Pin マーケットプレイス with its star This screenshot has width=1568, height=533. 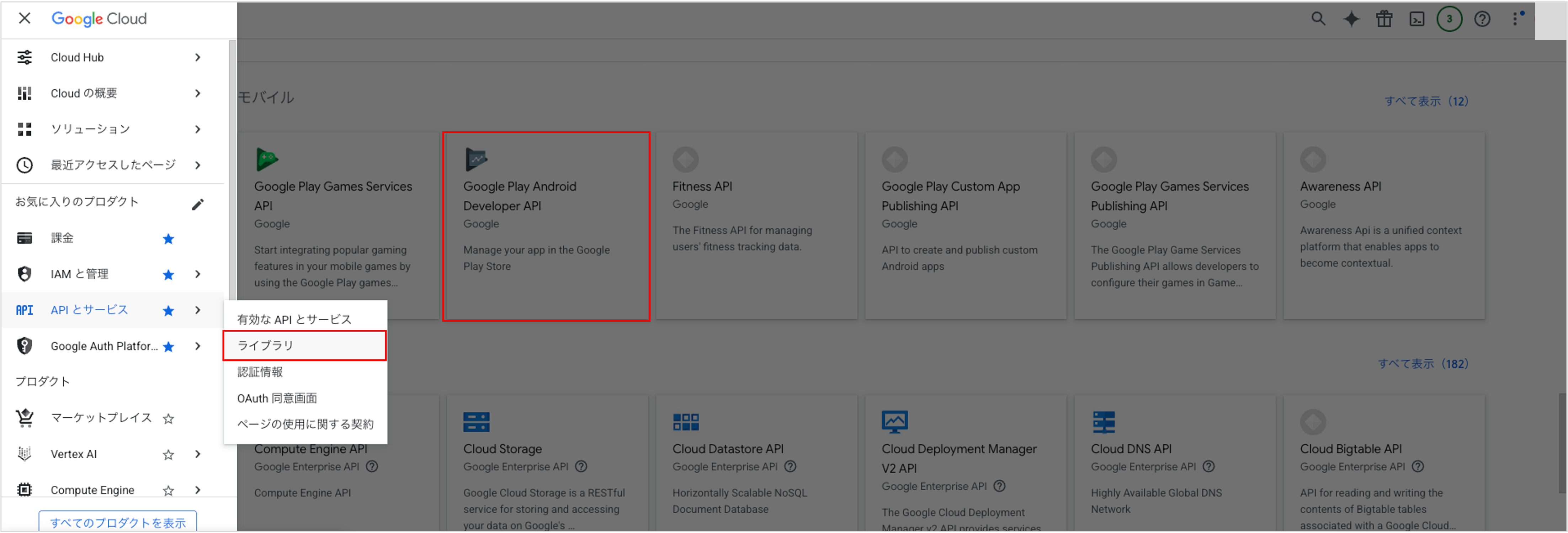pos(169,418)
